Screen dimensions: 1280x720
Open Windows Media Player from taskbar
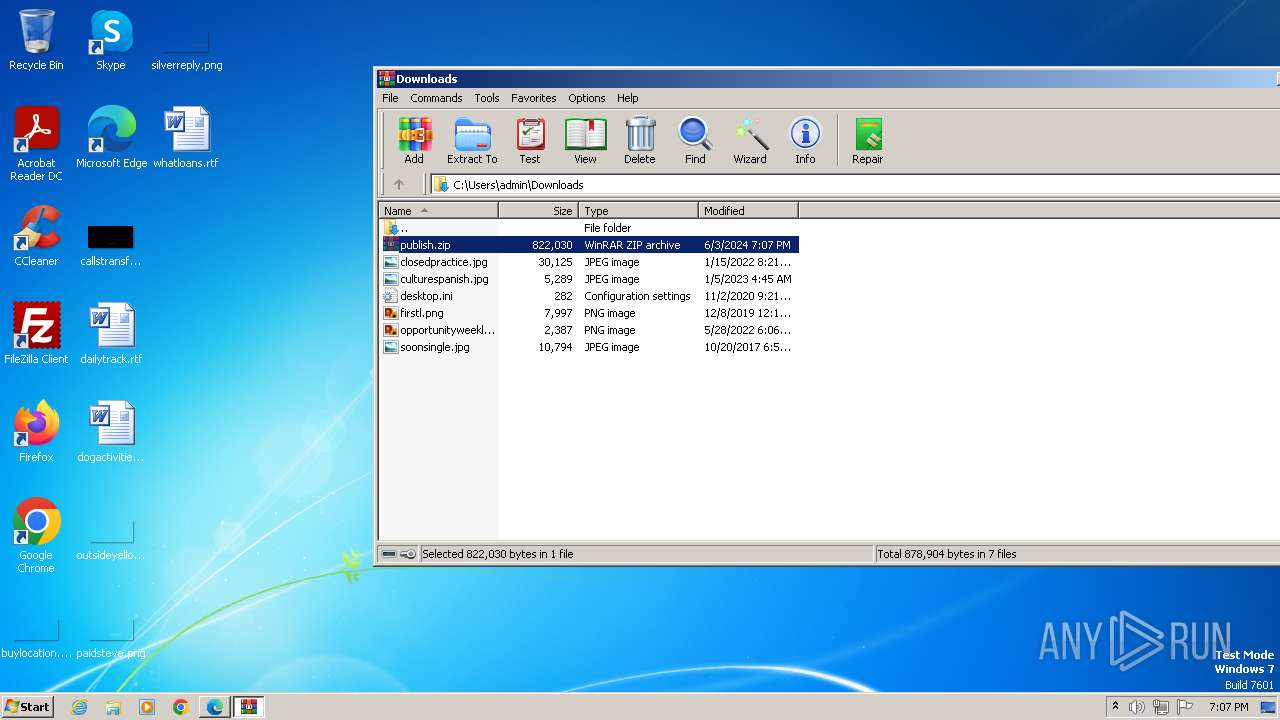point(147,707)
